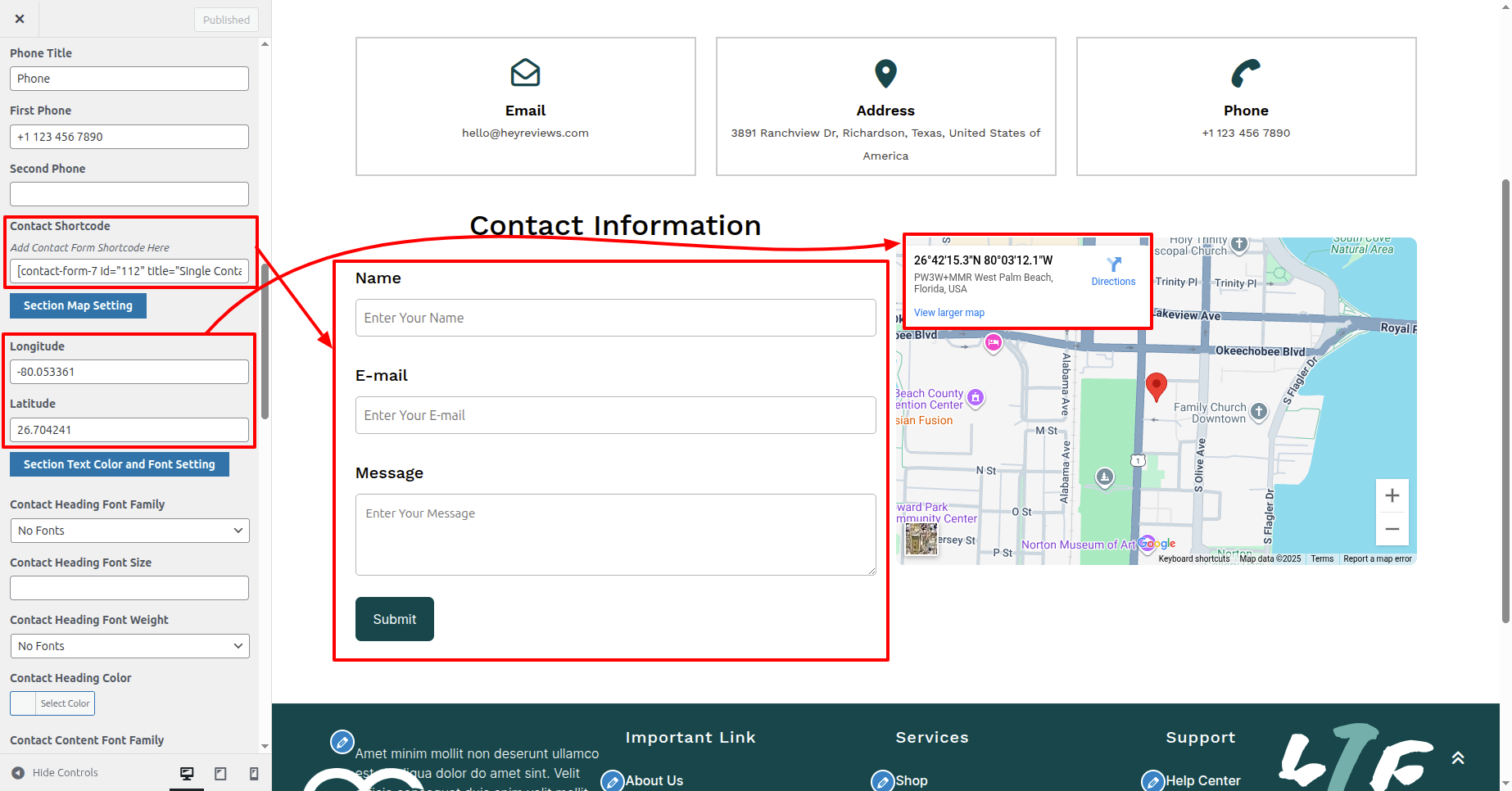This screenshot has width=1512, height=791.
Task: Open the View larger map link
Action: [948, 313]
